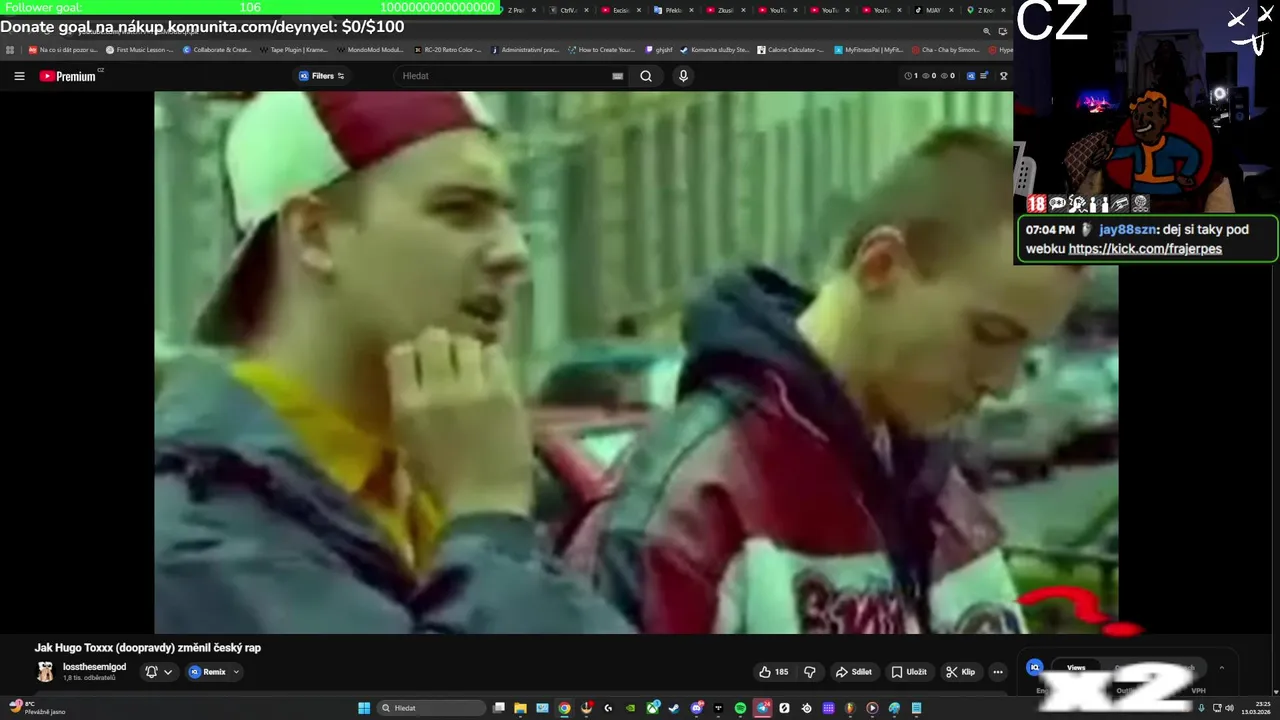Open Collaborate & Create bookmark

(x=217, y=49)
